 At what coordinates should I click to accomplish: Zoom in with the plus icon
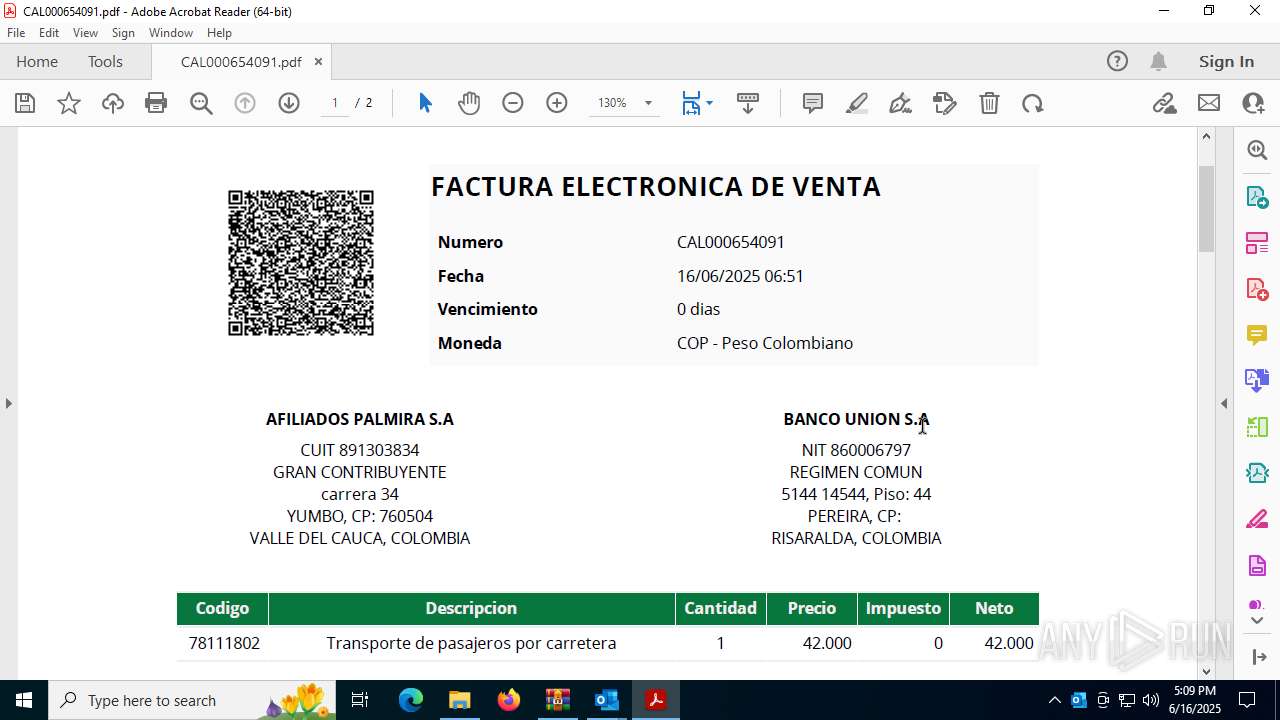[x=557, y=103]
